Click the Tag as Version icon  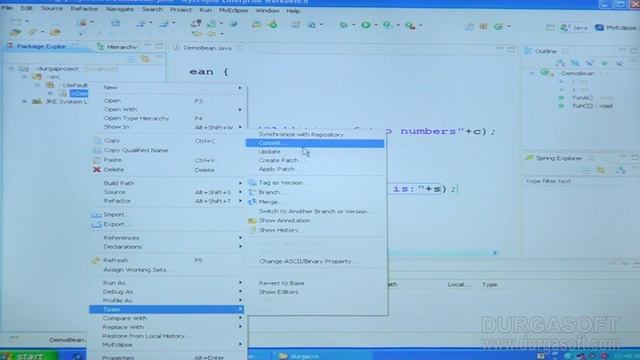coord(252,182)
